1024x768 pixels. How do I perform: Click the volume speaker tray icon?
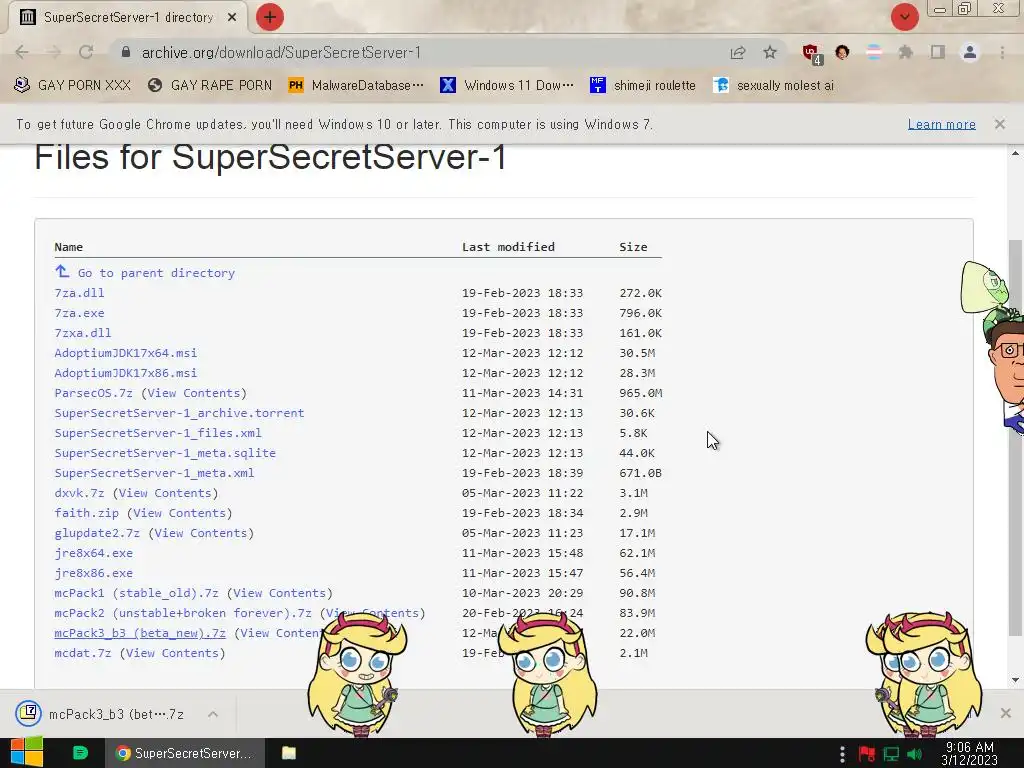pos(914,754)
